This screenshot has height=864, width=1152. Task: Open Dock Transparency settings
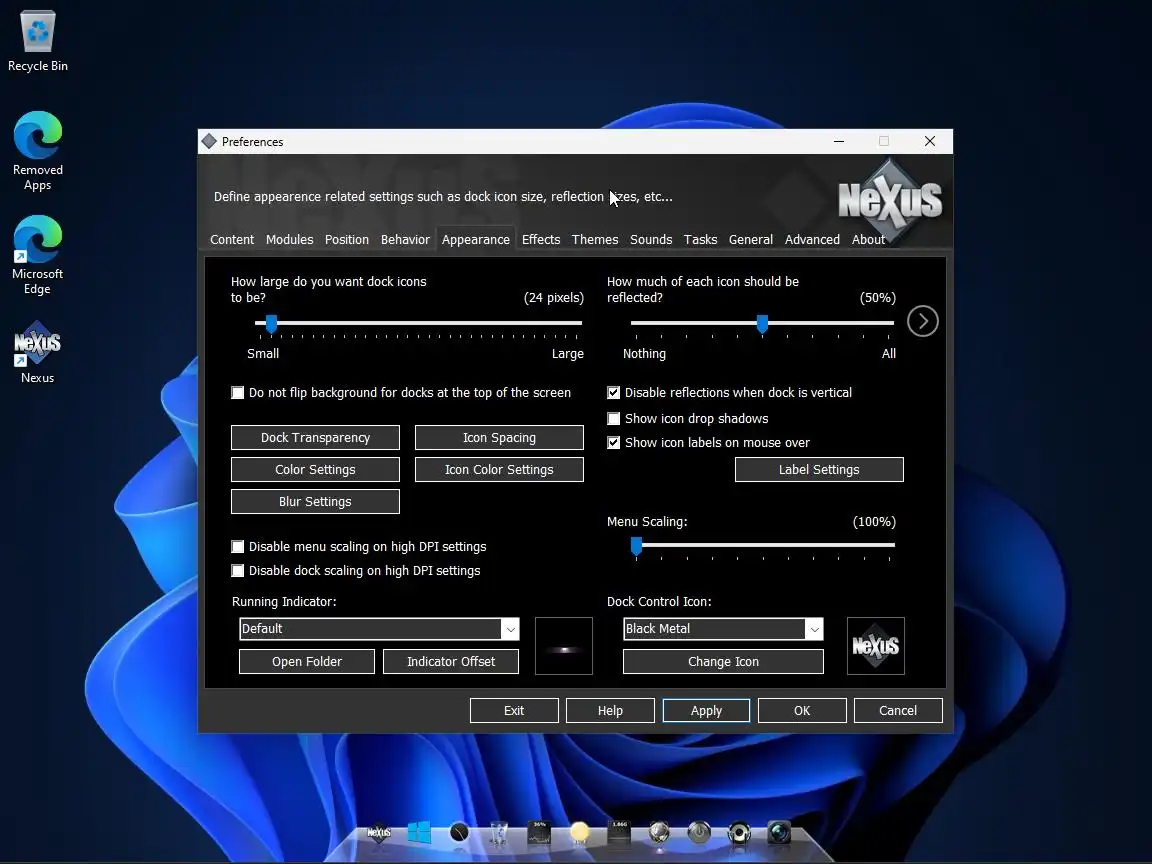[315, 437]
